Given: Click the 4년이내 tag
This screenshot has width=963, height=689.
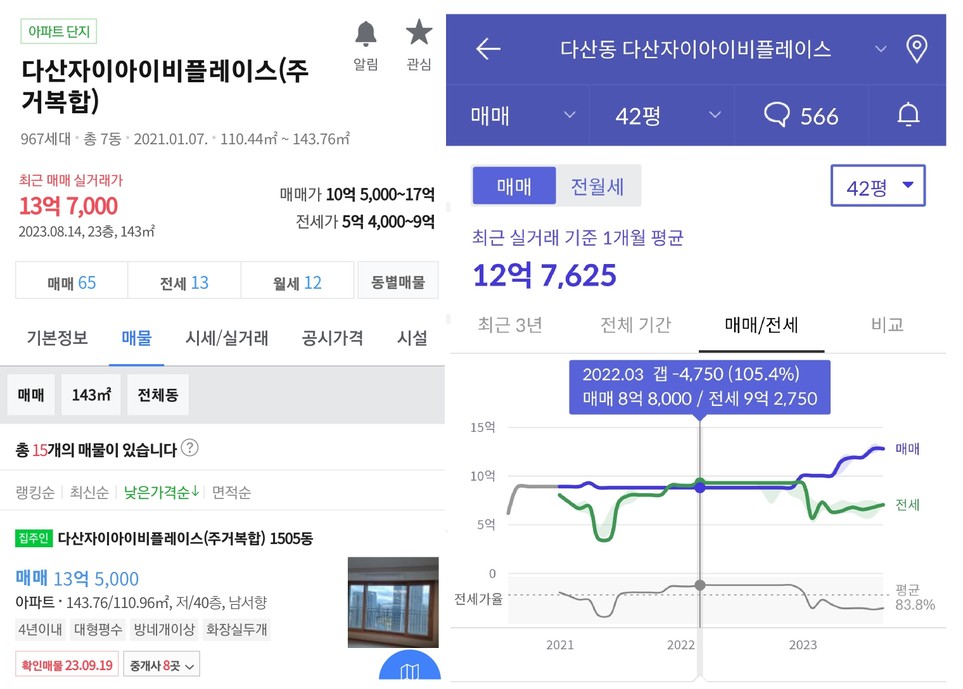Looking at the screenshot, I should 40,629.
